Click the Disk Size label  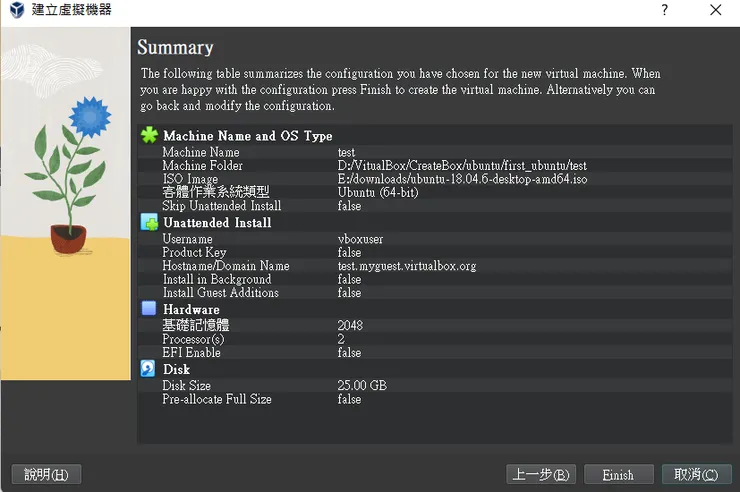[187, 385]
